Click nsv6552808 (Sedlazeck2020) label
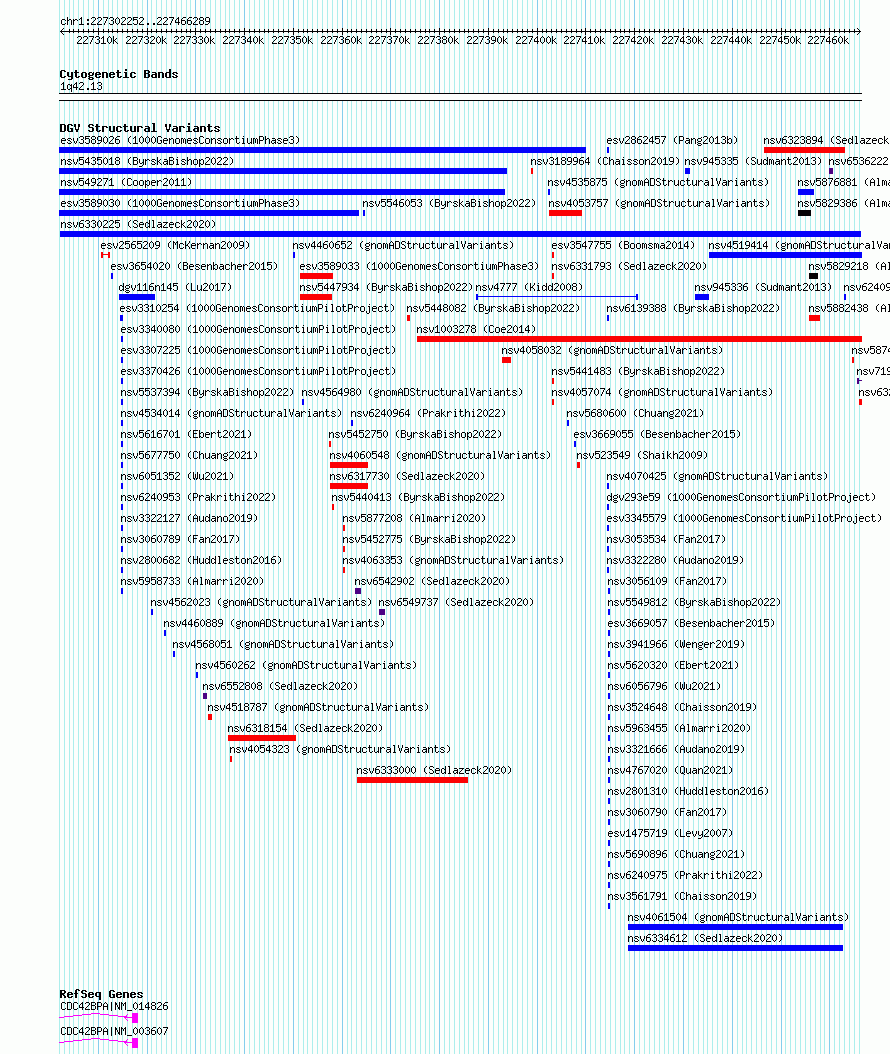890x1054 pixels. click(x=280, y=686)
